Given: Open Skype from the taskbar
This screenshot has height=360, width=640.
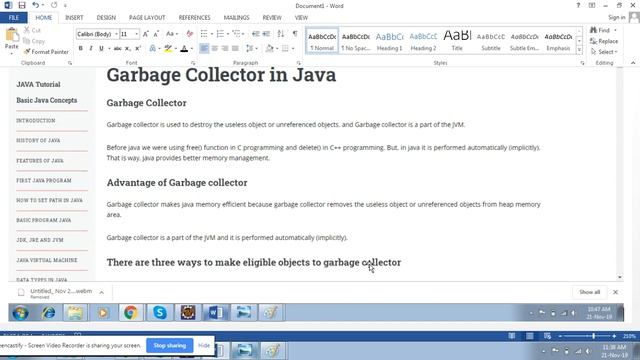Looking at the screenshot, I should [160, 313].
